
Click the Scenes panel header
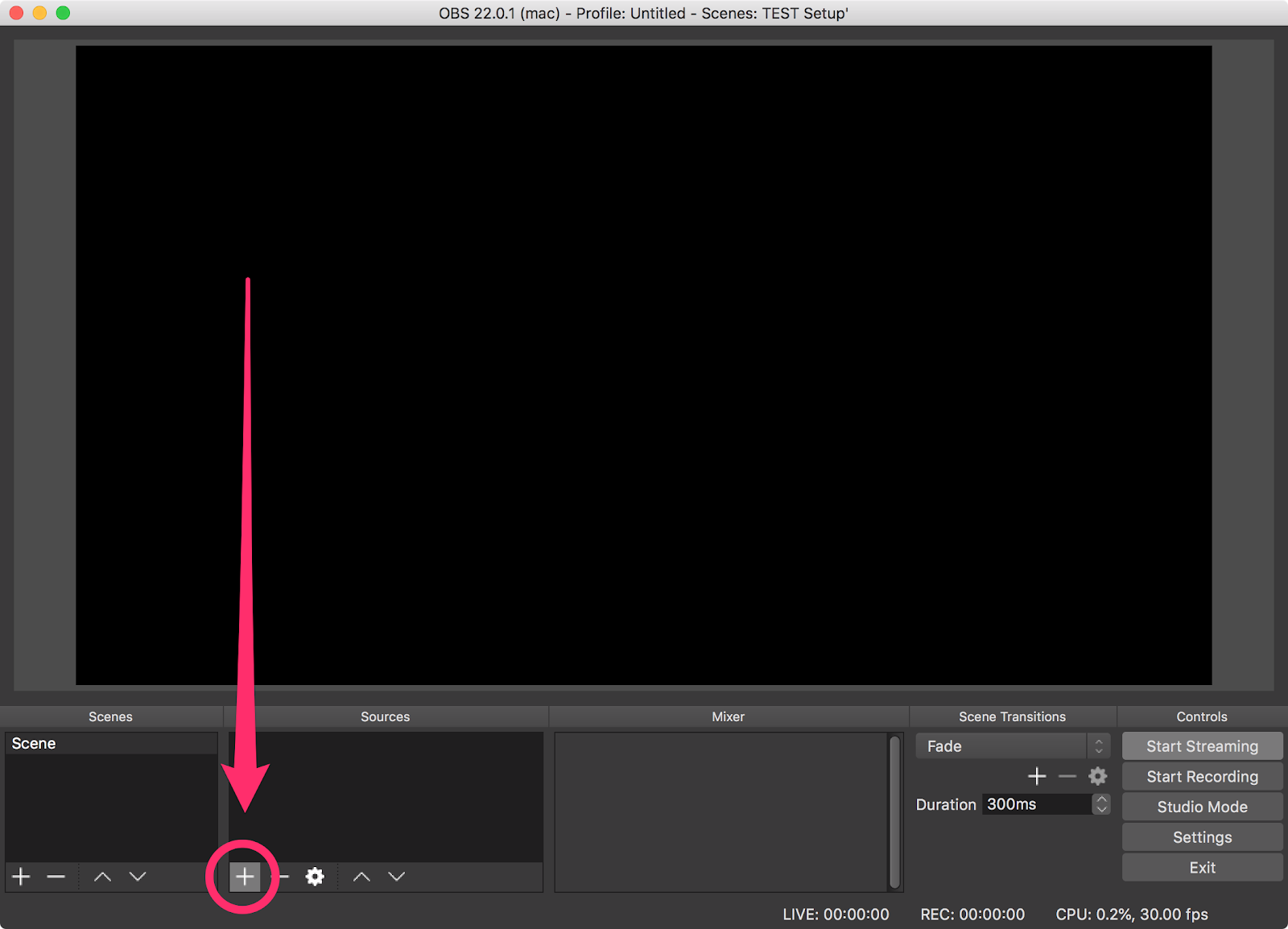point(111,716)
